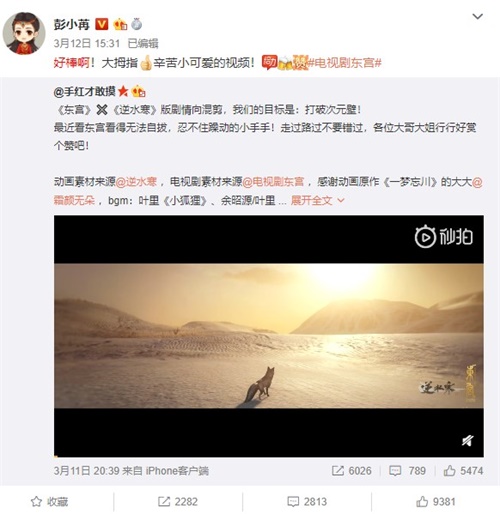Like the original post with 5474 likes

tap(463, 471)
